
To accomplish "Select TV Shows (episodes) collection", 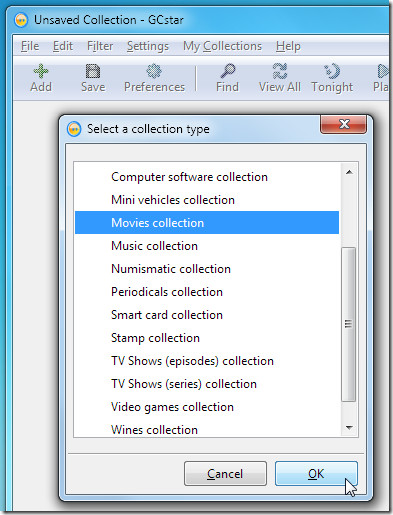I will point(207,361).
